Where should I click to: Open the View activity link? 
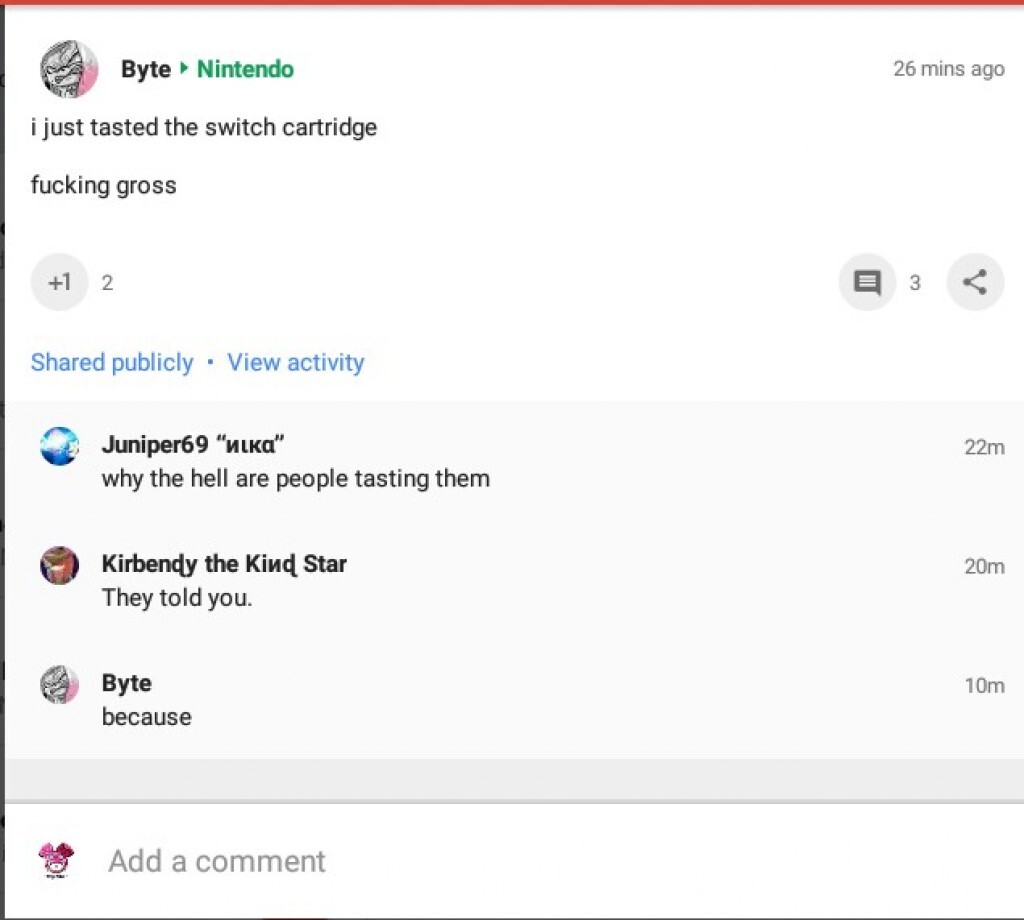pyautogui.click(x=296, y=362)
